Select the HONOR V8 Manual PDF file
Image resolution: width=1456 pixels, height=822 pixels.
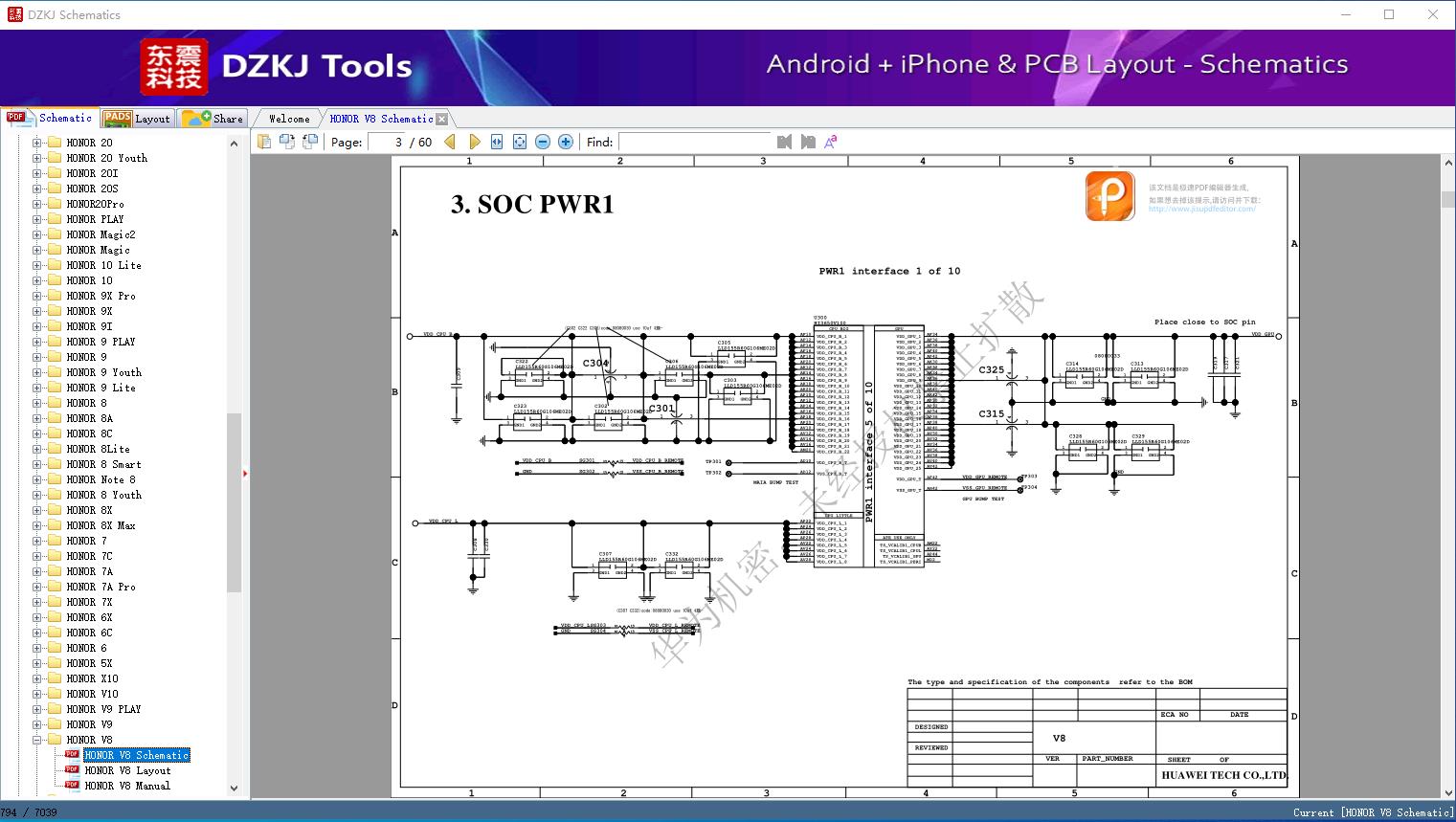[x=127, y=786]
